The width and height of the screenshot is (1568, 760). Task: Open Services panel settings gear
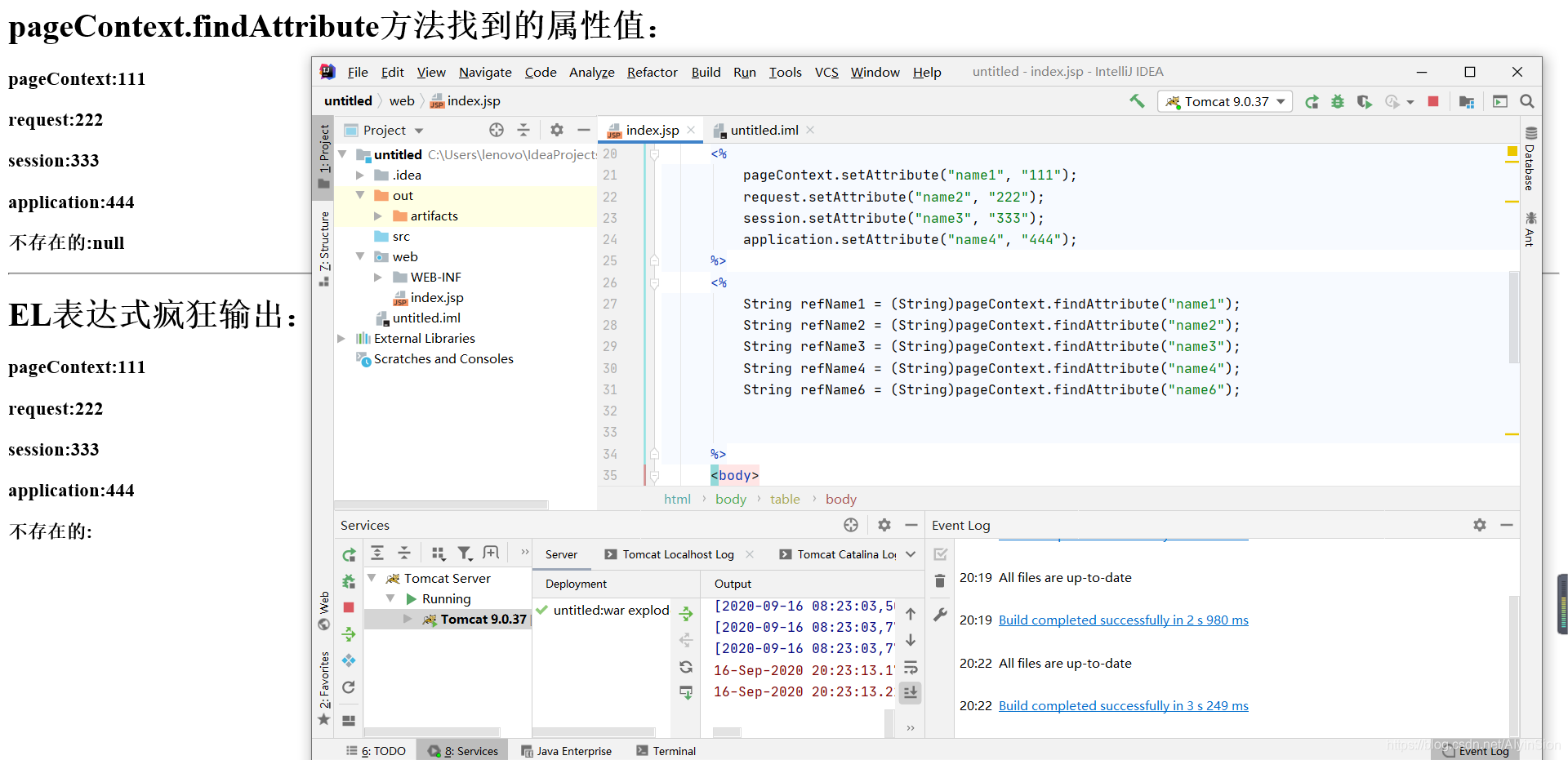pos(884,525)
